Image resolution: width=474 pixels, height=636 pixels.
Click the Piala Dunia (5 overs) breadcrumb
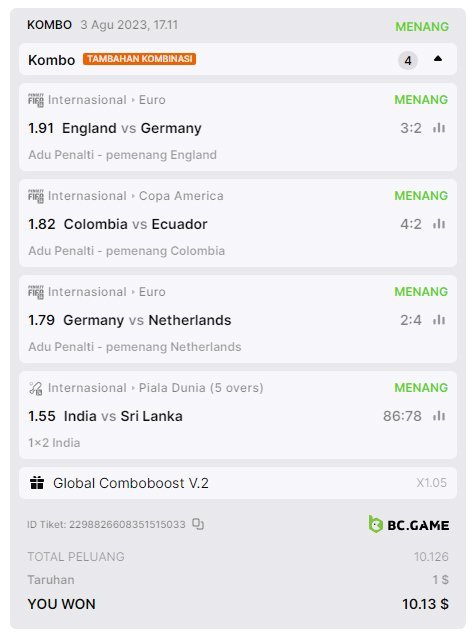tap(201, 388)
